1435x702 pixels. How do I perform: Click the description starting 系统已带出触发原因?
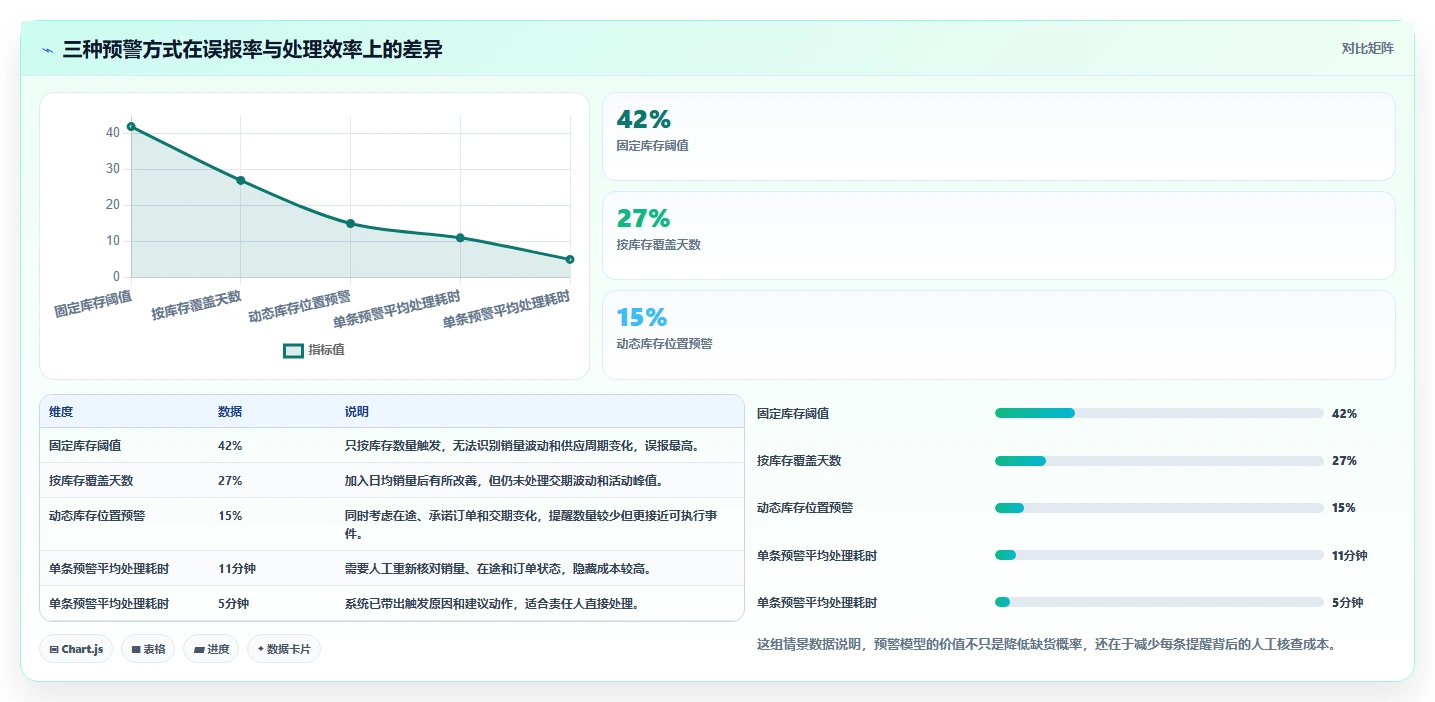(x=492, y=604)
